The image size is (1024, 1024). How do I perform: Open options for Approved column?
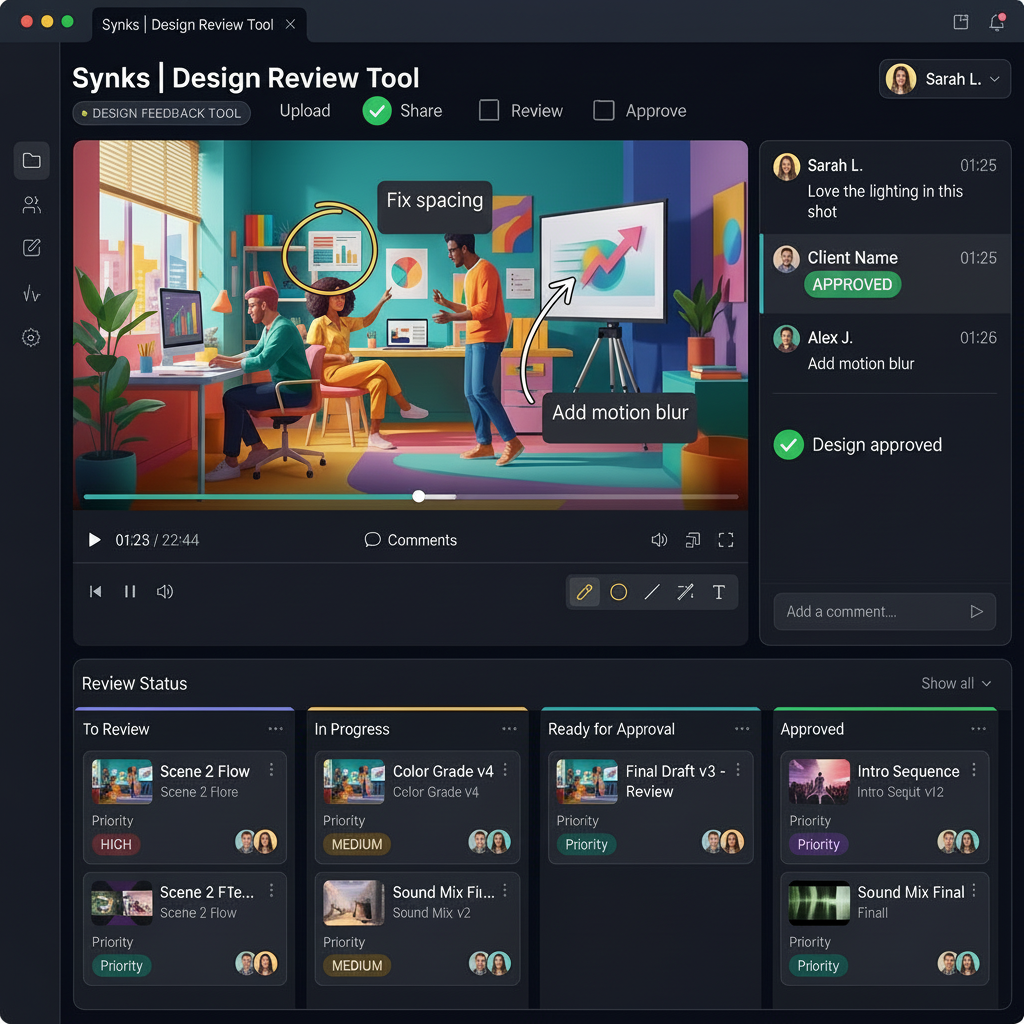(978, 729)
